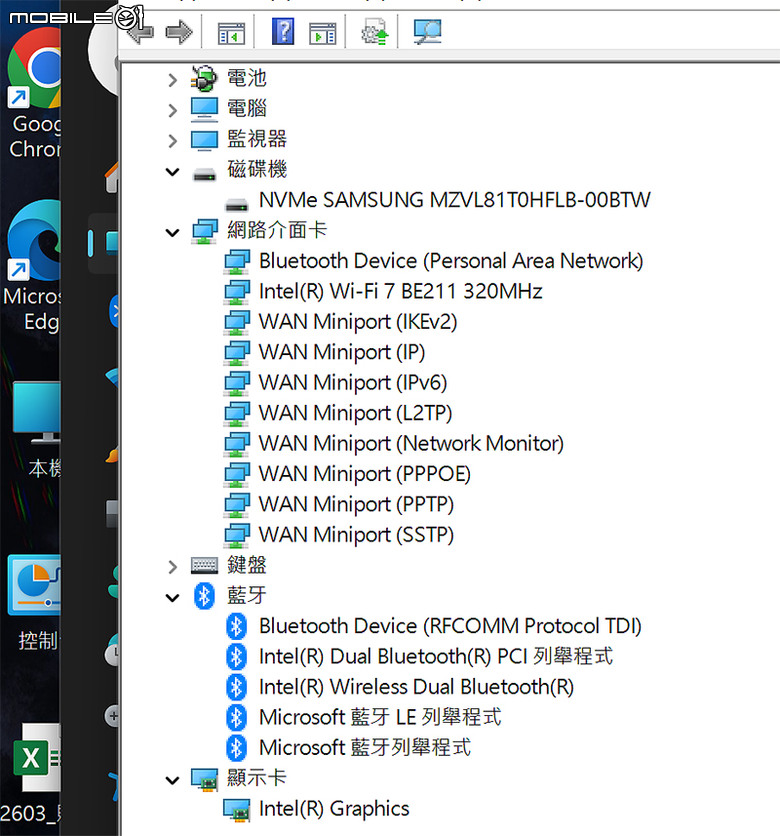780x836 pixels.
Task: Click the scan for hardware changes icon
Action: click(x=428, y=32)
